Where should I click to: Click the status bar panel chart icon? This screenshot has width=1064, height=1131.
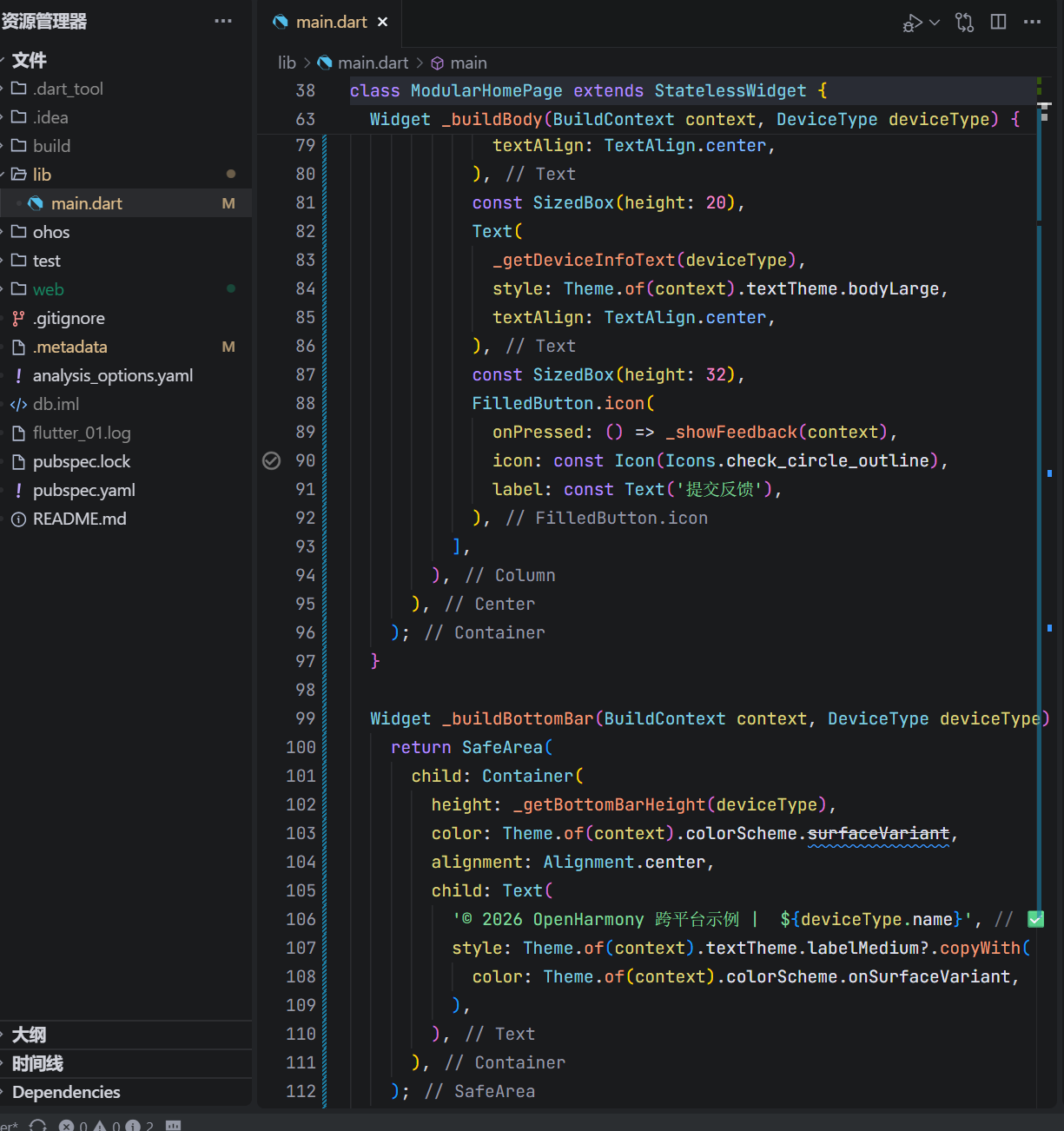pyautogui.click(x=173, y=1125)
